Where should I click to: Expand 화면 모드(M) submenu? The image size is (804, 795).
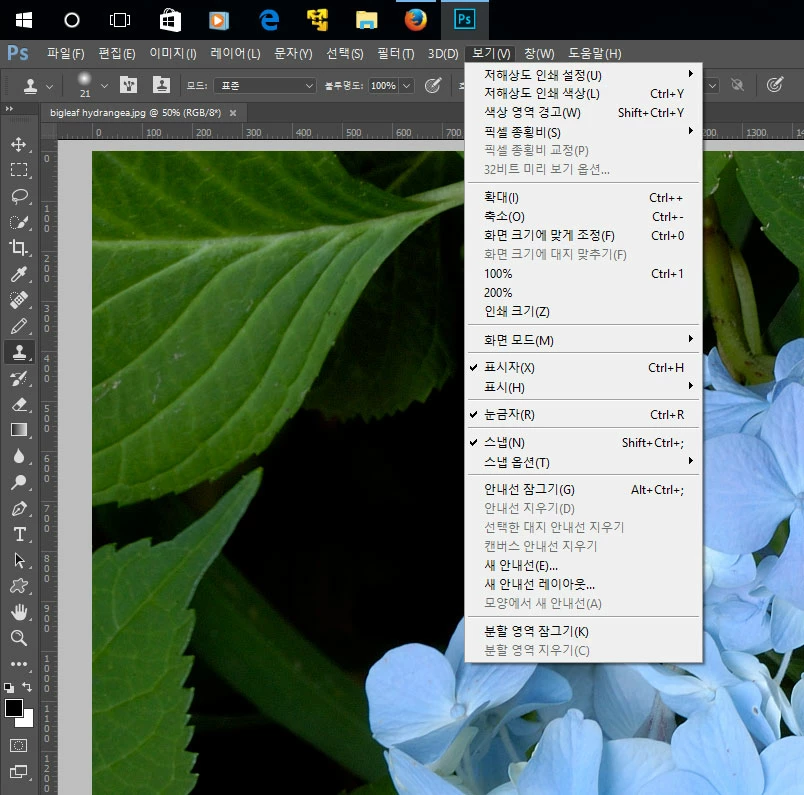tap(584, 340)
